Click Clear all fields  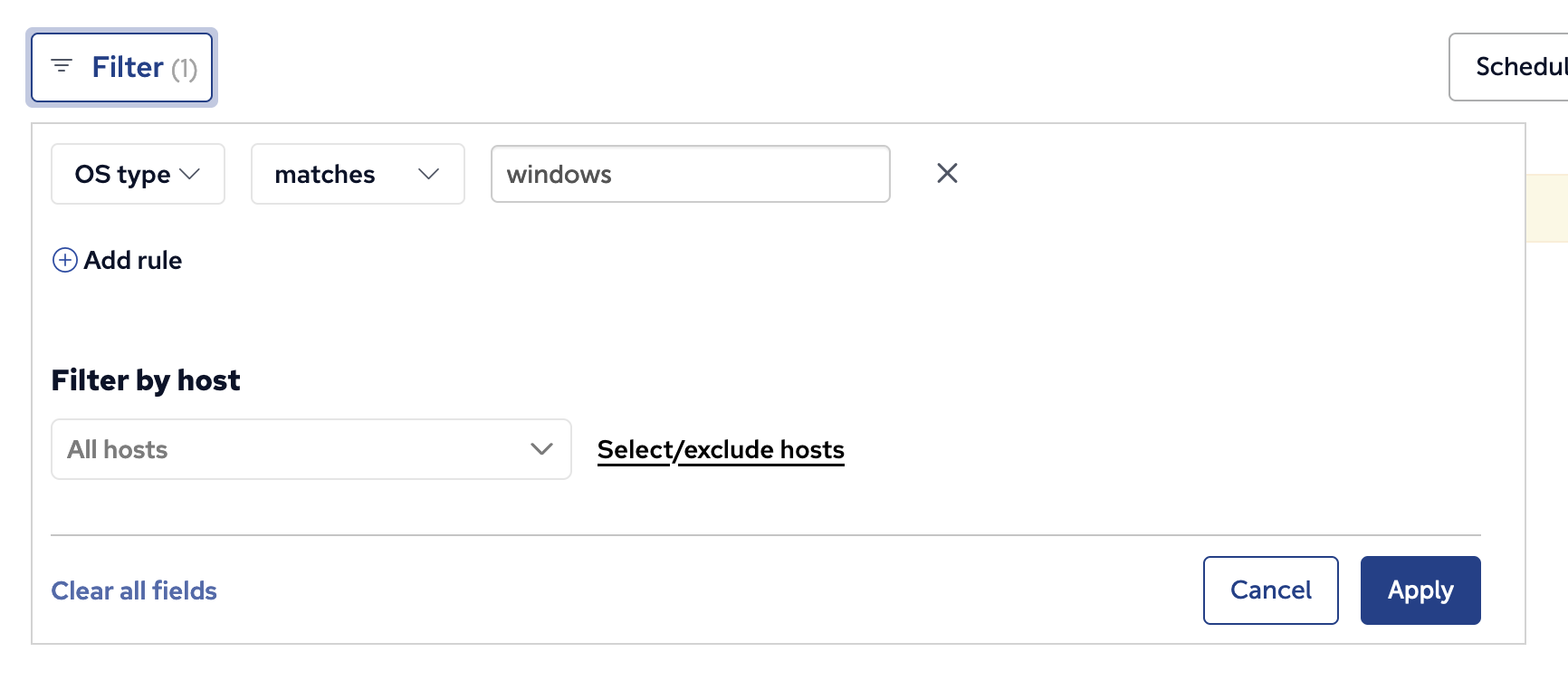[x=134, y=590]
